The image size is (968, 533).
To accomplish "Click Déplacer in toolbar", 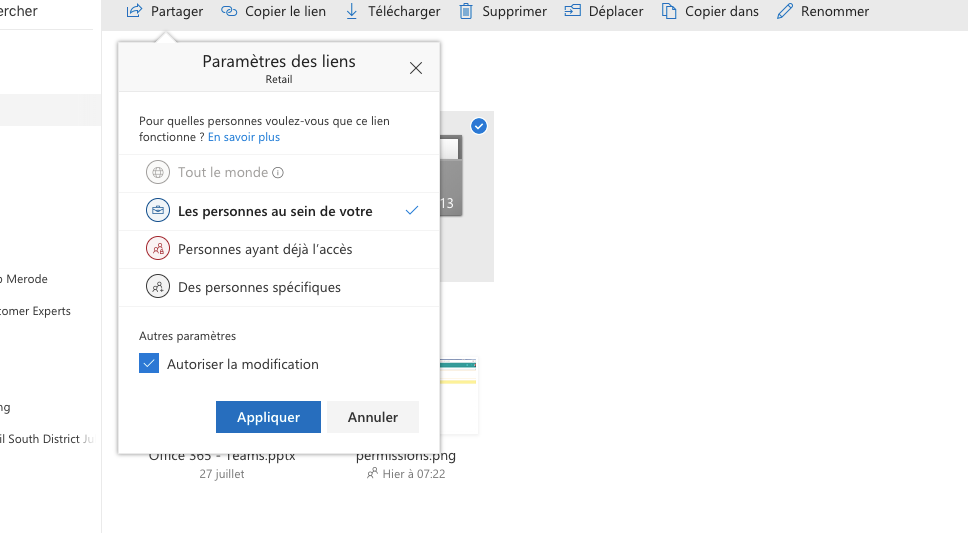I will tap(604, 11).
